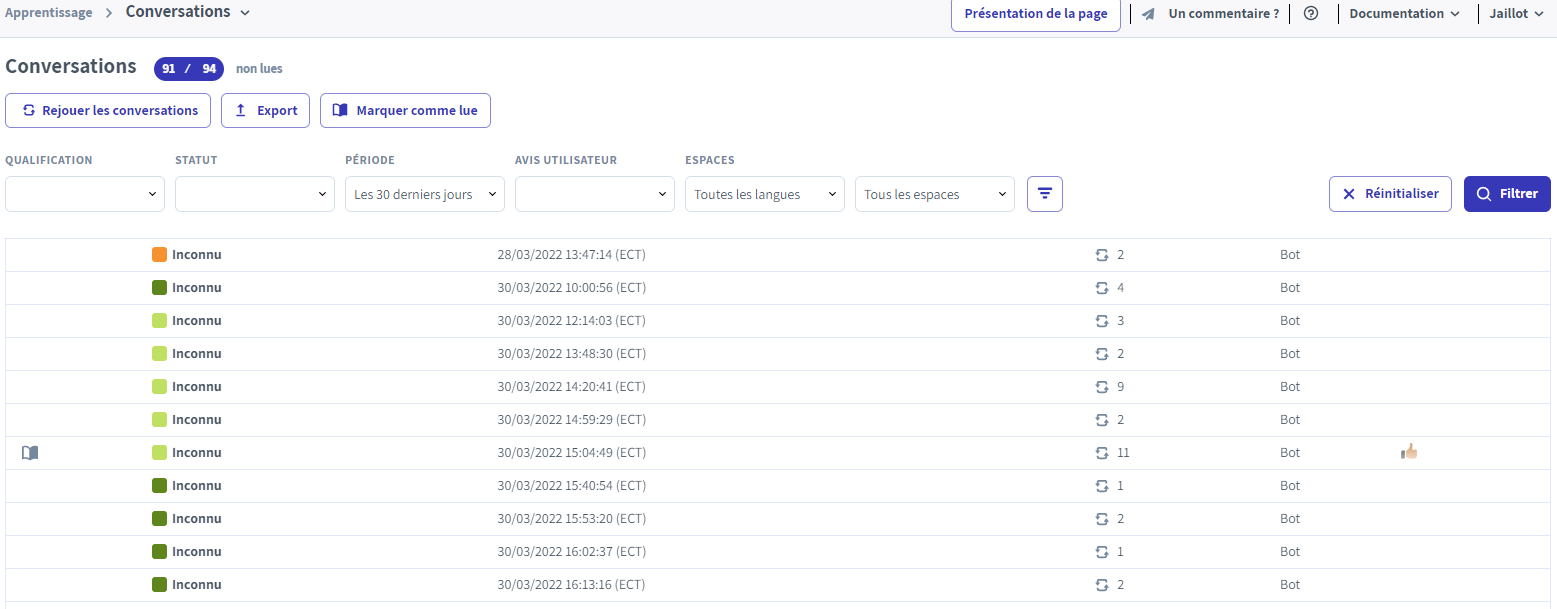Click replay icon on the 16:13:16 conversation
1557x609 pixels.
coord(1102,585)
